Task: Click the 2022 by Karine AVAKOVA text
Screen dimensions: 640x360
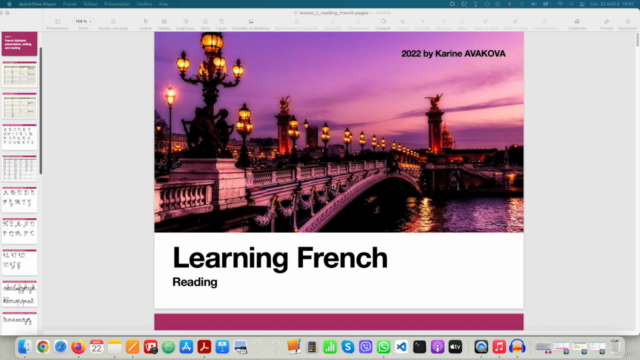Action: [x=453, y=53]
